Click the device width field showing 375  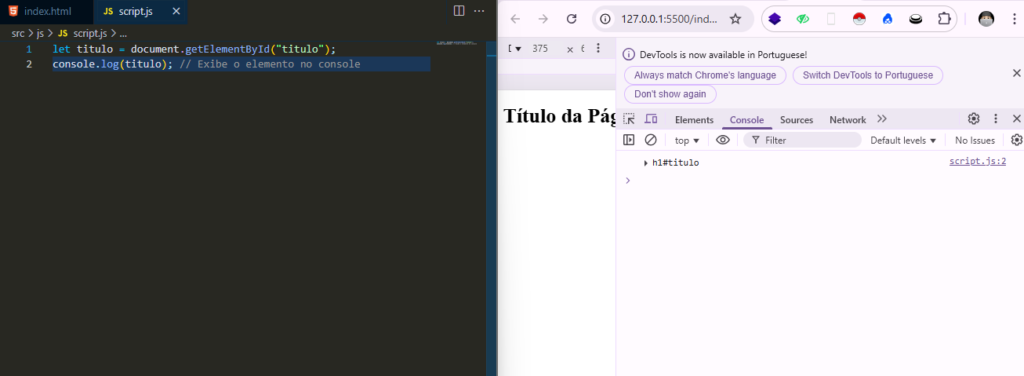click(x=540, y=48)
